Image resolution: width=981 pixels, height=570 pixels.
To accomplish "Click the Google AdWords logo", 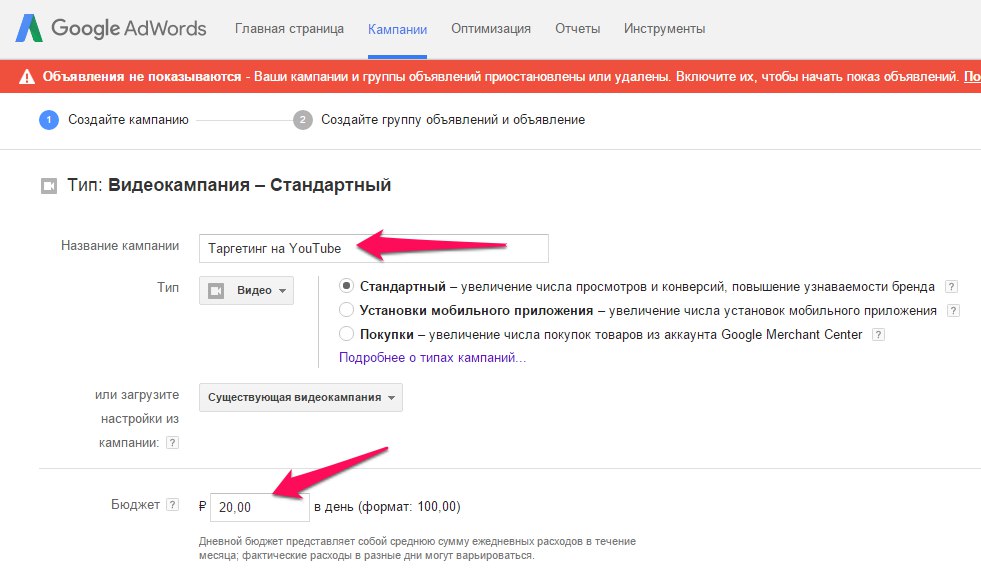I will [111, 28].
